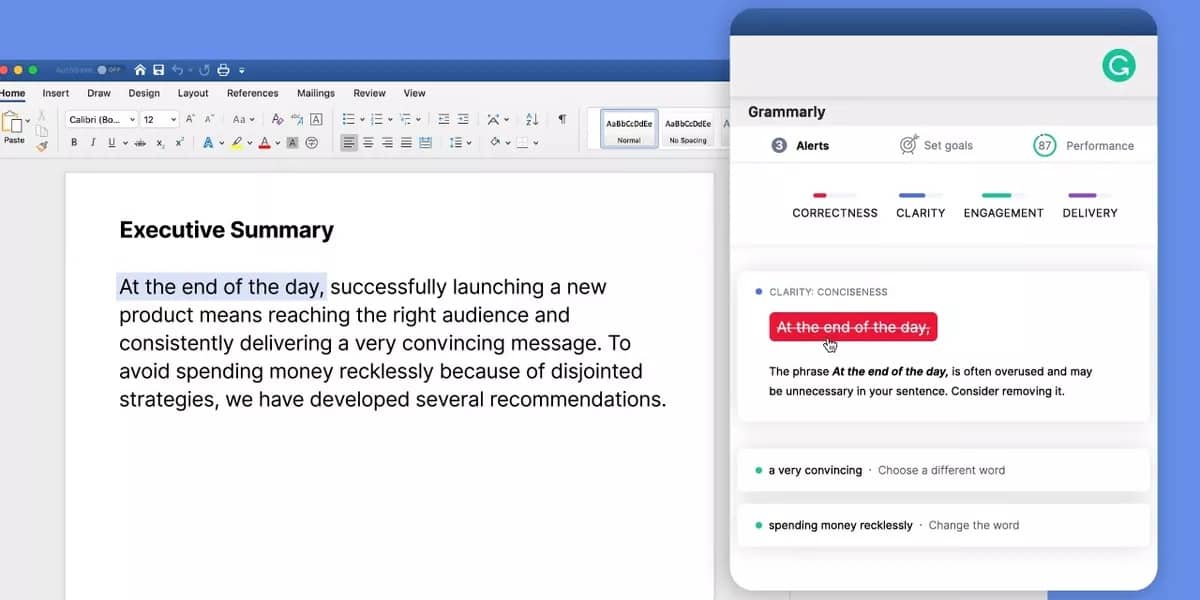Open the font color dropdown arrow

(277, 143)
